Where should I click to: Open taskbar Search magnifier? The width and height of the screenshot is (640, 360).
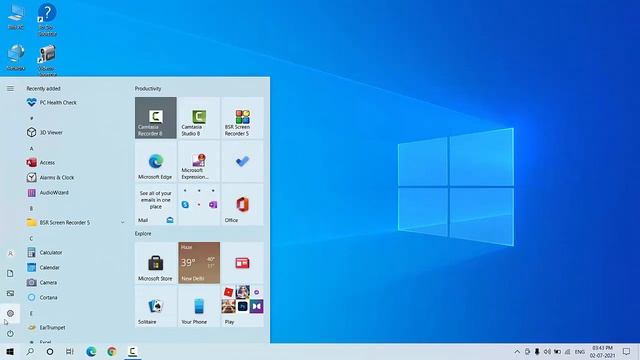[30, 351]
